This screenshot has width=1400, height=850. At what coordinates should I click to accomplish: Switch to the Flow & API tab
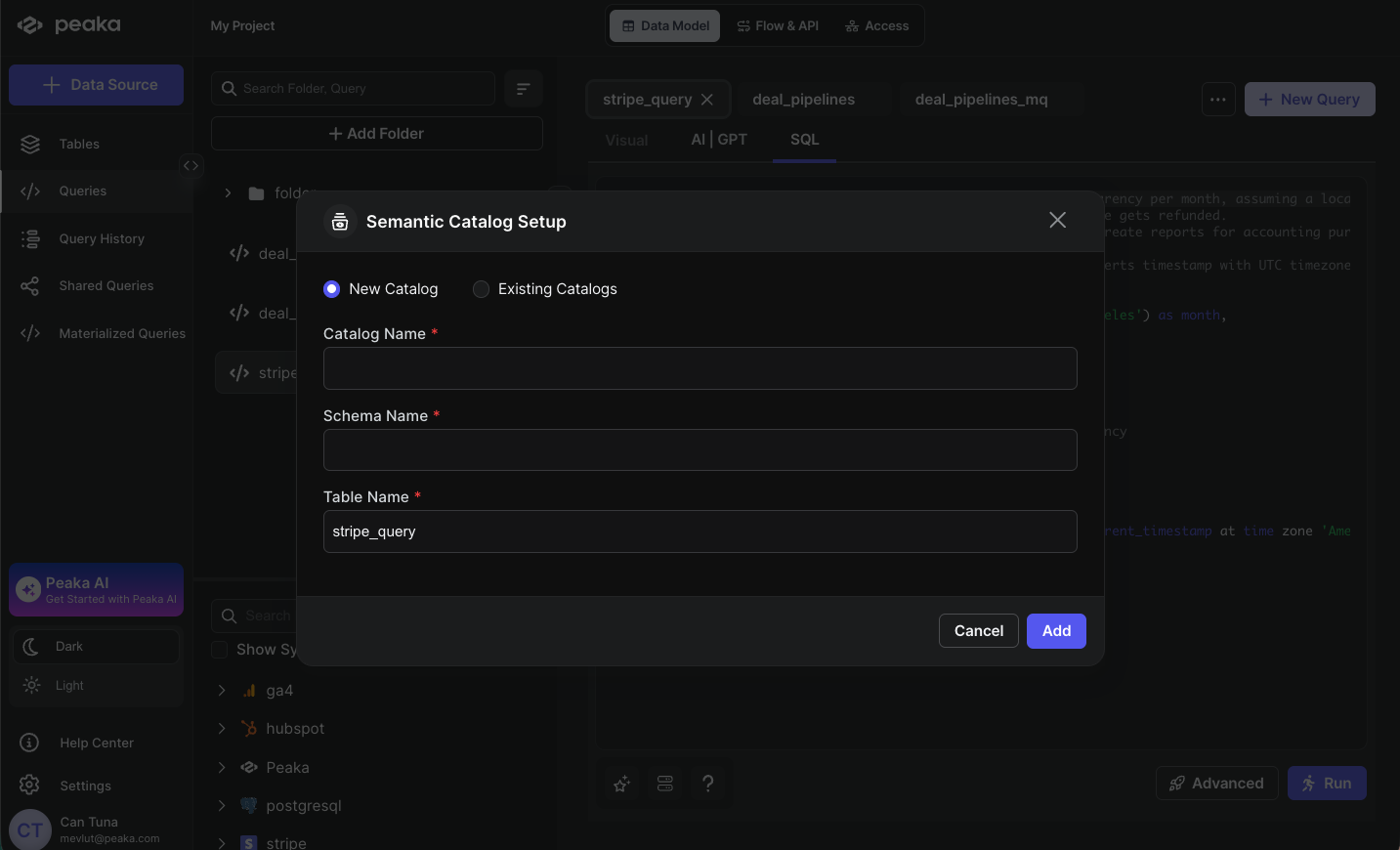point(778,26)
